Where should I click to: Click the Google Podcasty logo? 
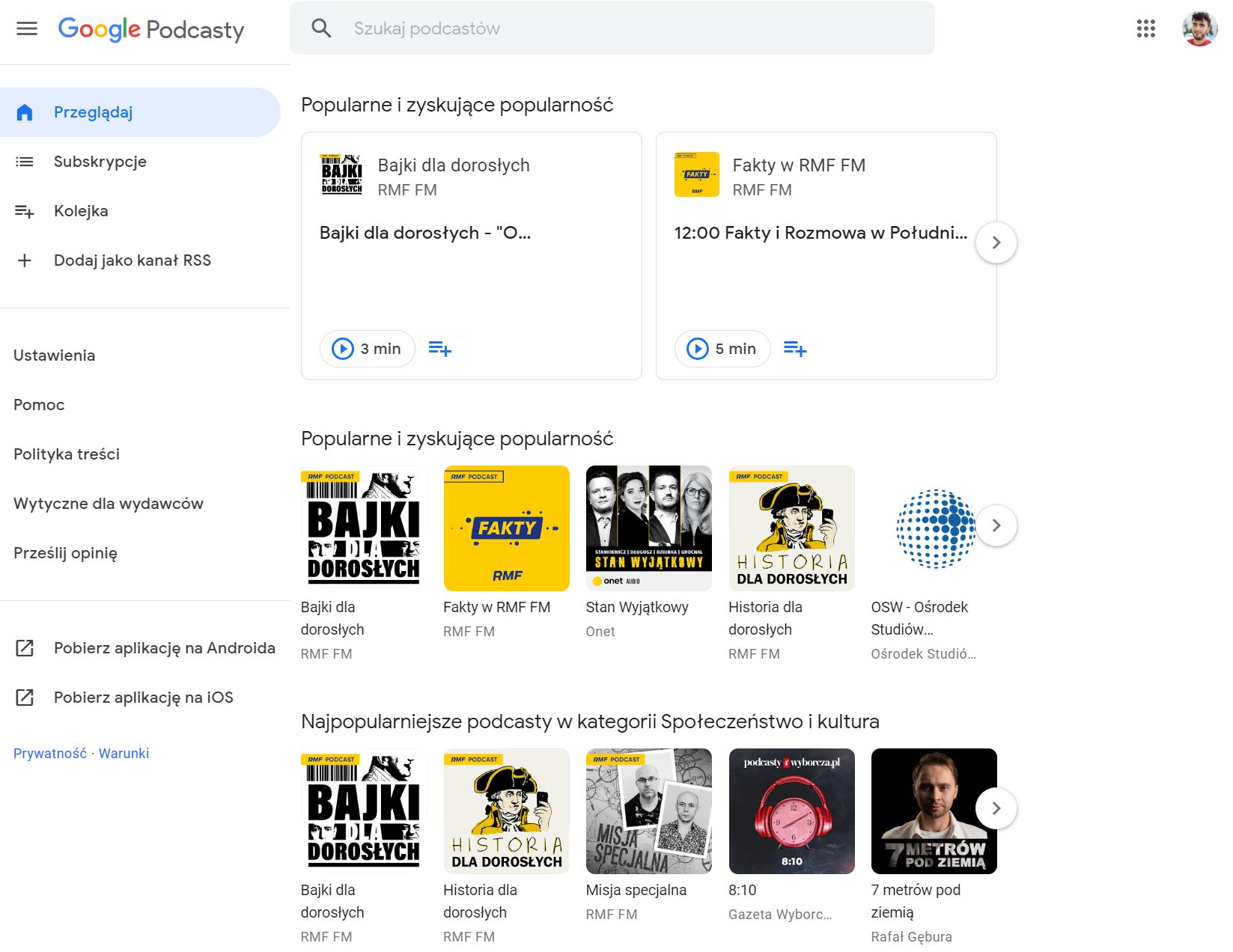[x=151, y=29]
